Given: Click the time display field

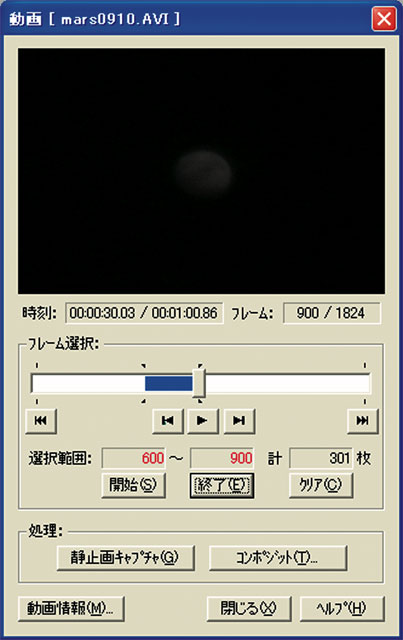Looking at the screenshot, I should tap(144, 313).
